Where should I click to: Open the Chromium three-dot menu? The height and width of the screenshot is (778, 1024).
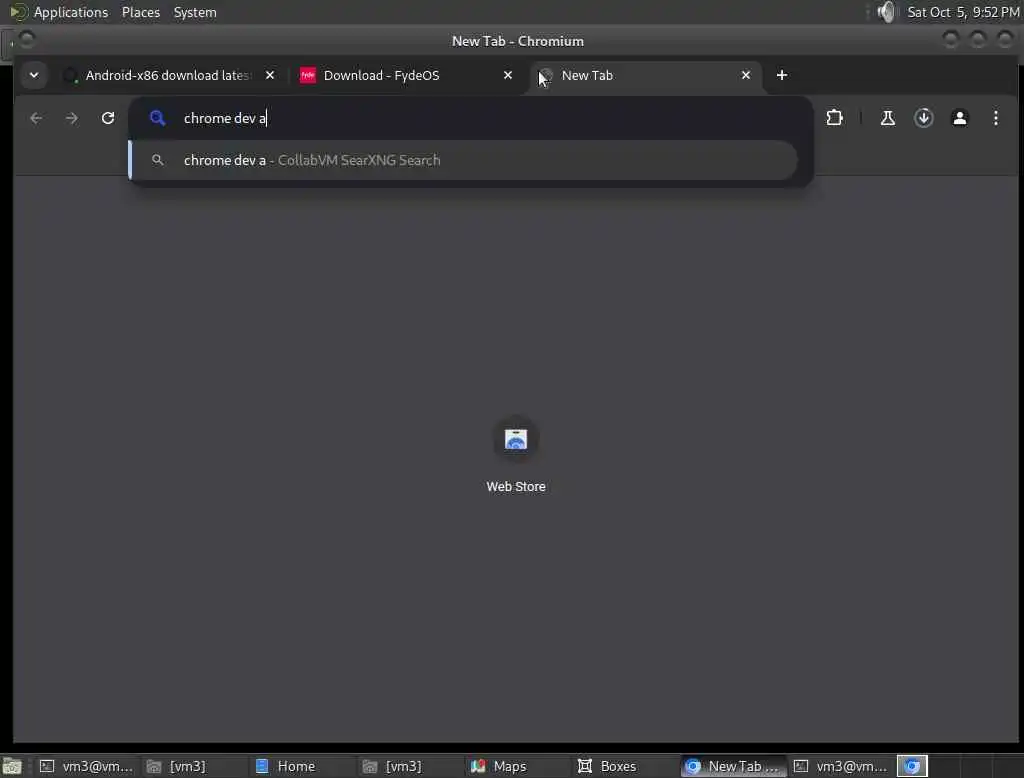pyautogui.click(x=995, y=118)
